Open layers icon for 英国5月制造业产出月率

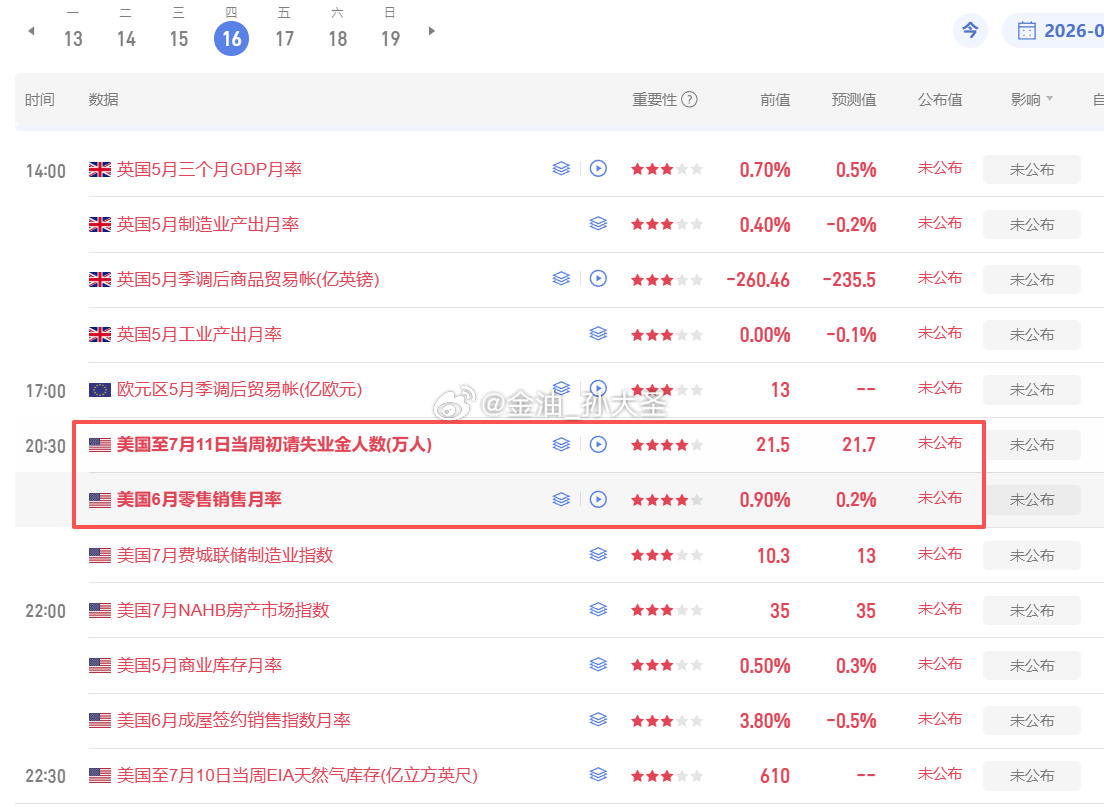coord(598,224)
